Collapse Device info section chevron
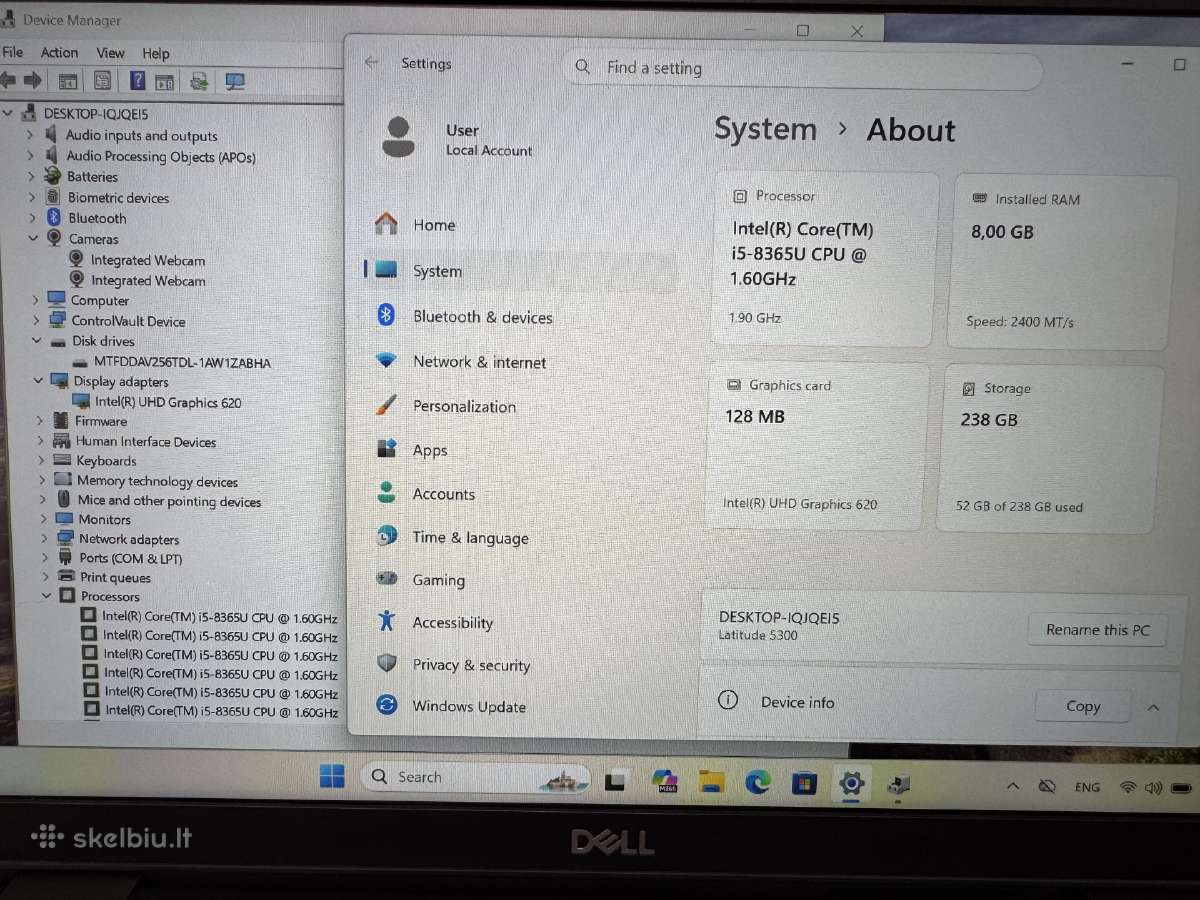This screenshot has height=900, width=1200. pyautogui.click(x=1153, y=707)
